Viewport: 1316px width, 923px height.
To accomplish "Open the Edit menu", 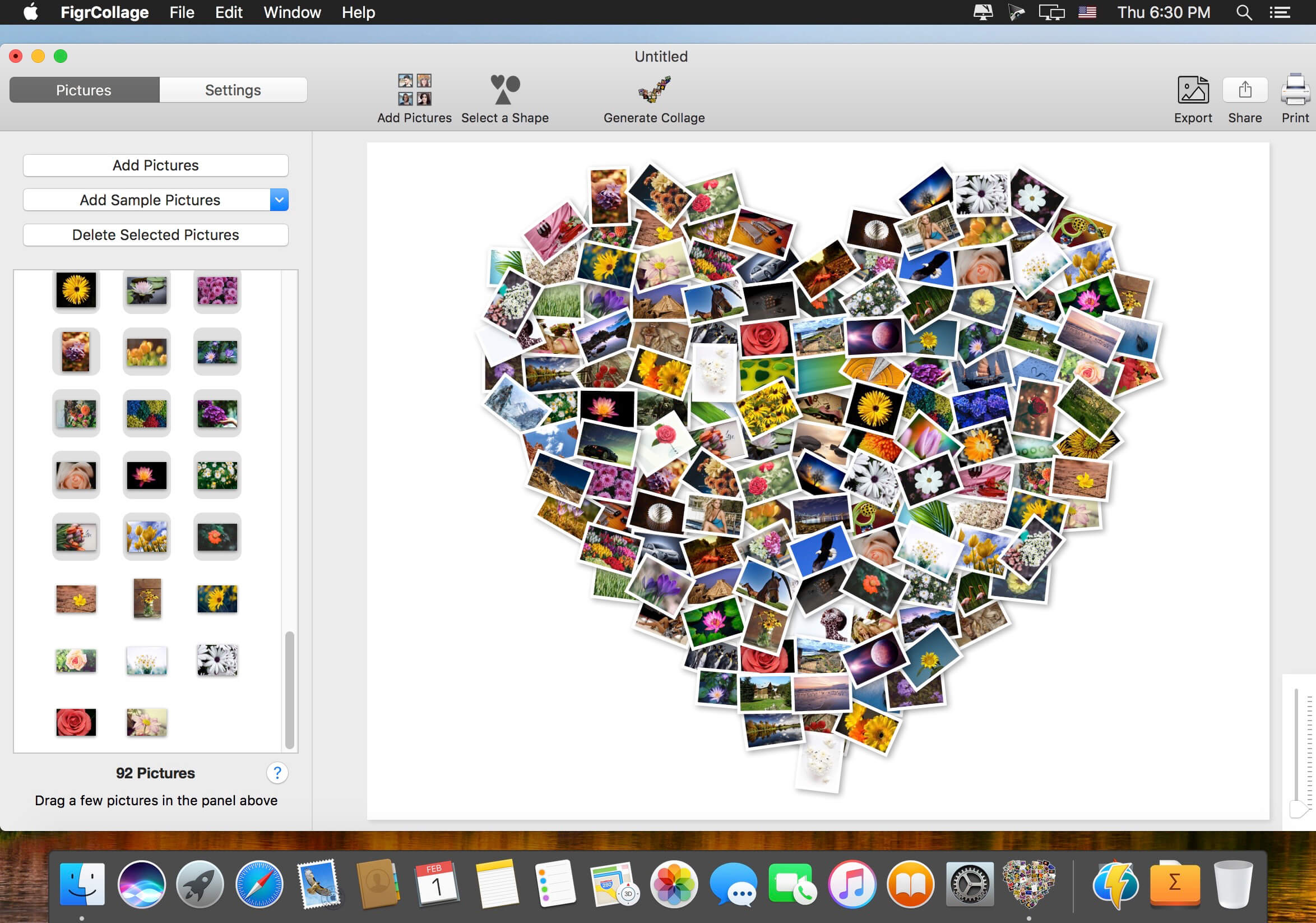I will [228, 12].
